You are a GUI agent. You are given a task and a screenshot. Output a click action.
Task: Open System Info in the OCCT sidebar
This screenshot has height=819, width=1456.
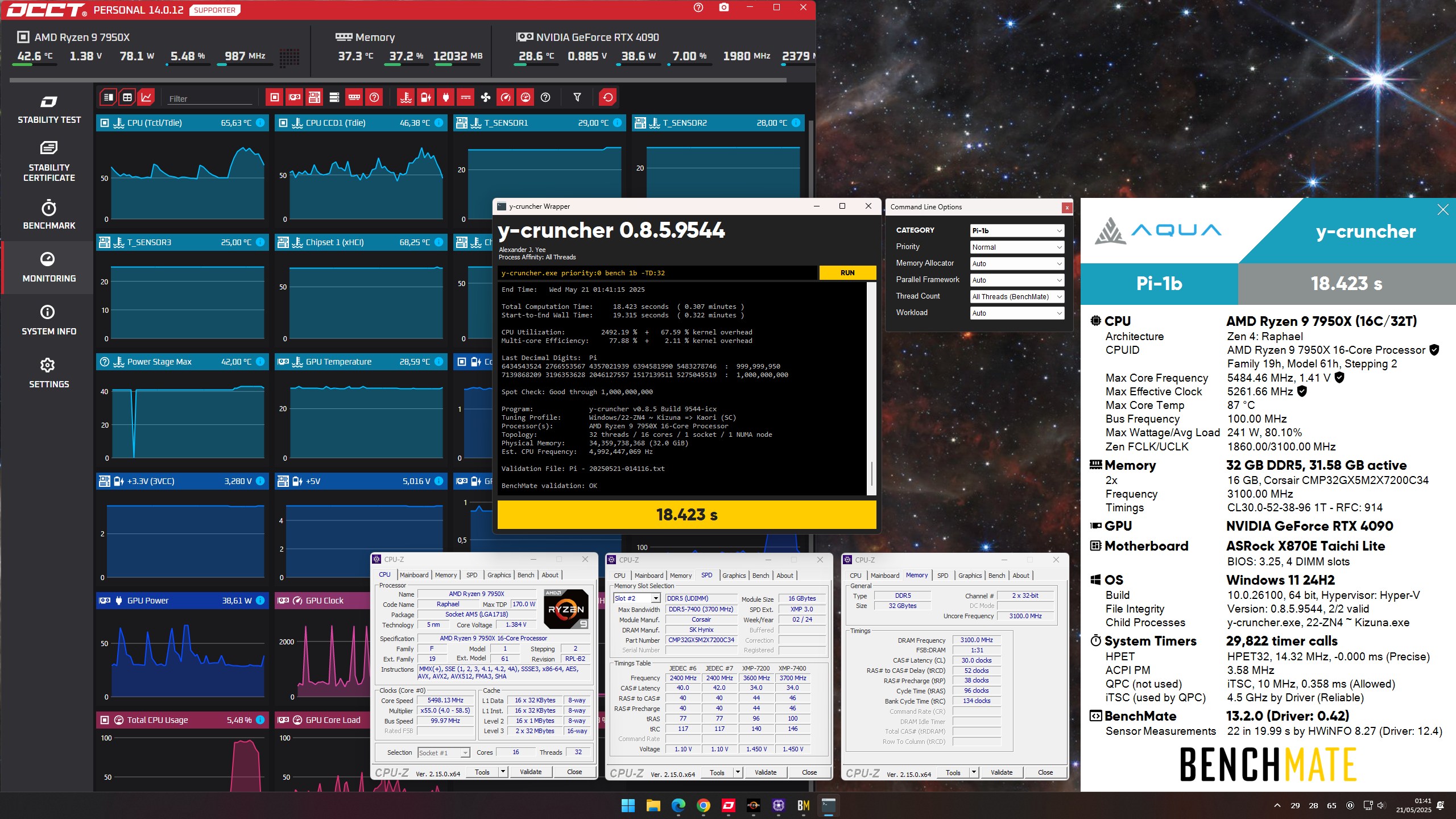pyautogui.click(x=49, y=320)
